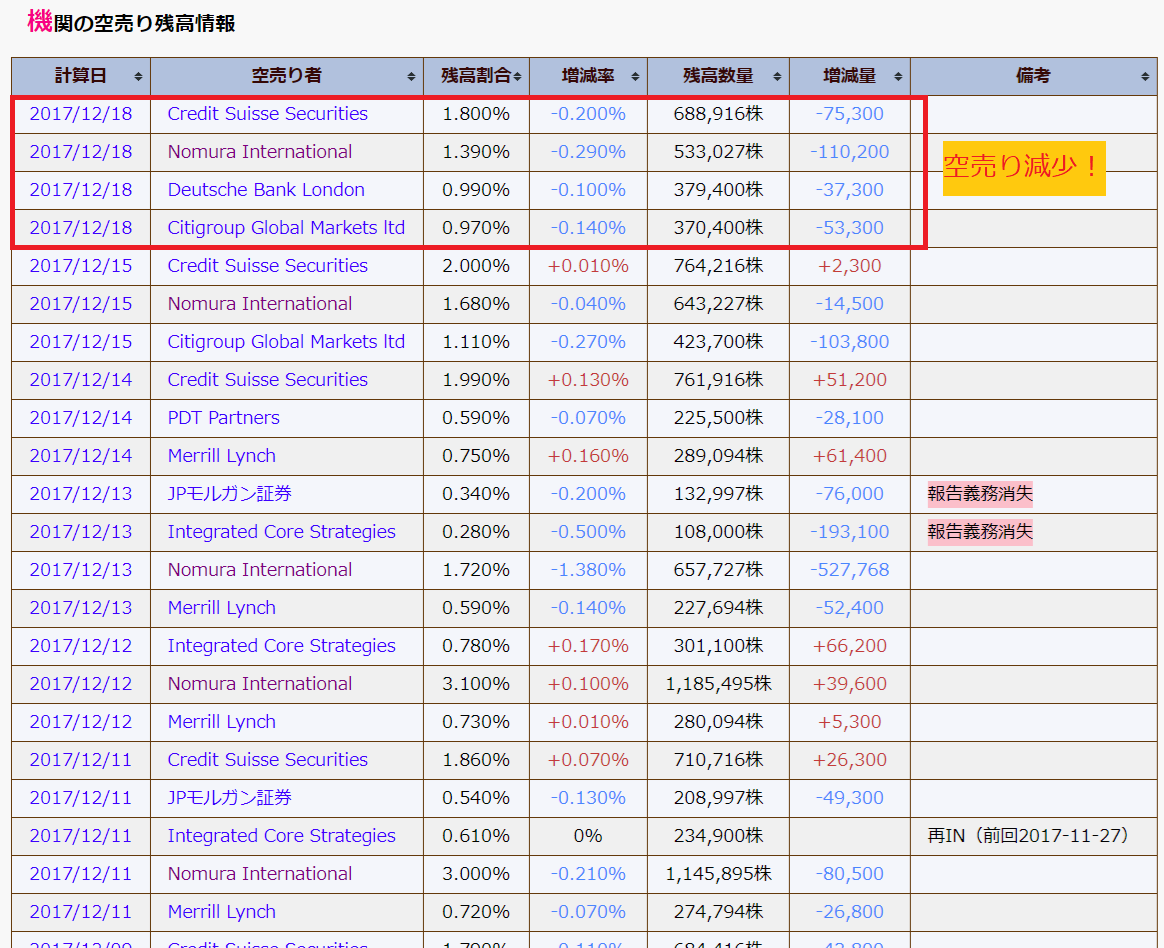Open Merrill Lynch link dated 2017/12/11

pos(221,912)
